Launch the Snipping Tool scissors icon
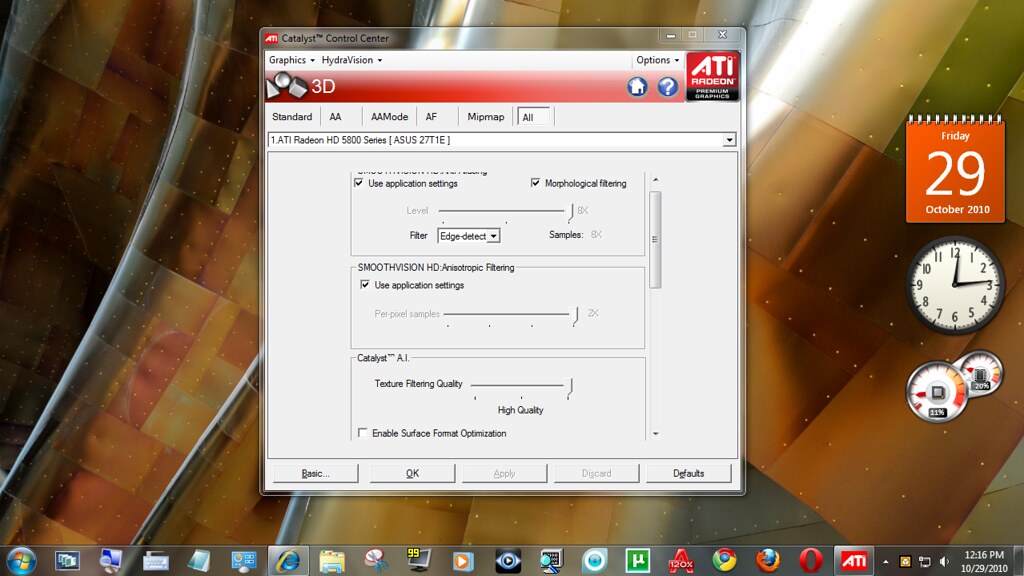Viewport: 1024px width, 576px height. 376,561
